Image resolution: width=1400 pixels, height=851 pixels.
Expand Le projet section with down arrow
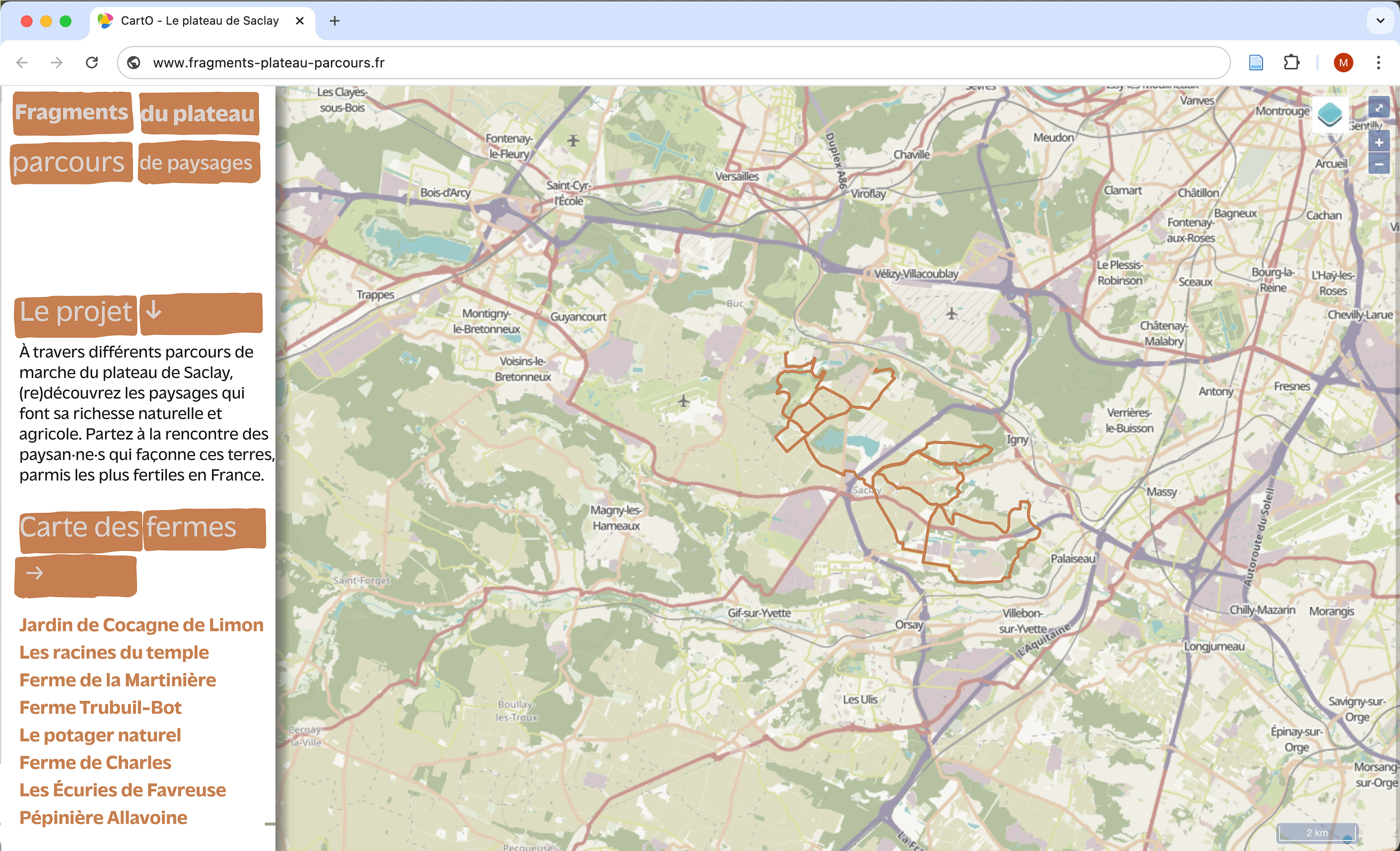[153, 311]
